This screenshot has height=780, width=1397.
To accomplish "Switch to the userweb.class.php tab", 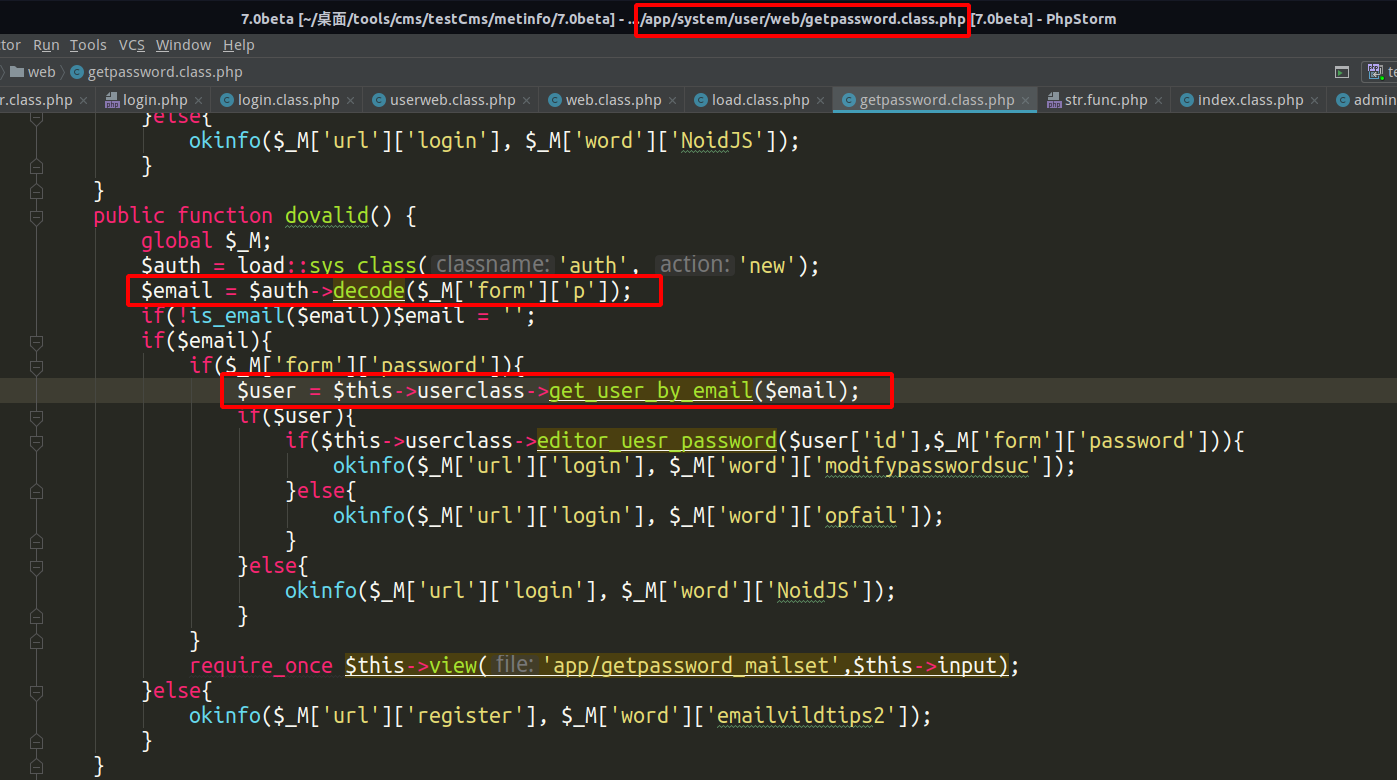I will click(x=452, y=100).
